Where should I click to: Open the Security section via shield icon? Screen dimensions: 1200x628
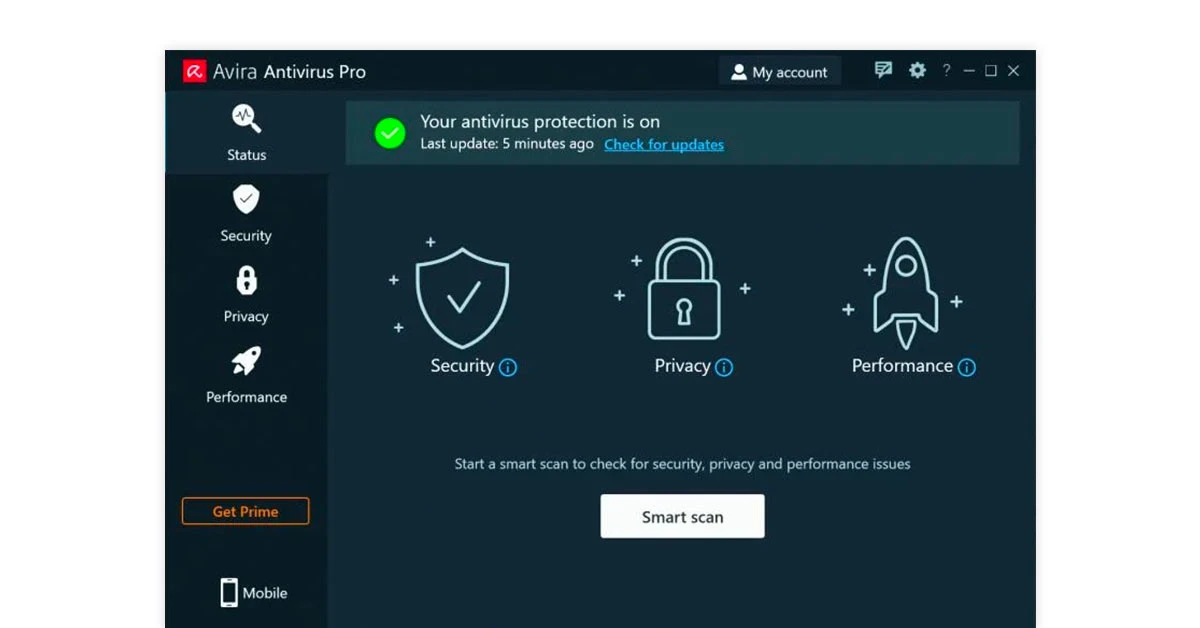coord(245,199)
